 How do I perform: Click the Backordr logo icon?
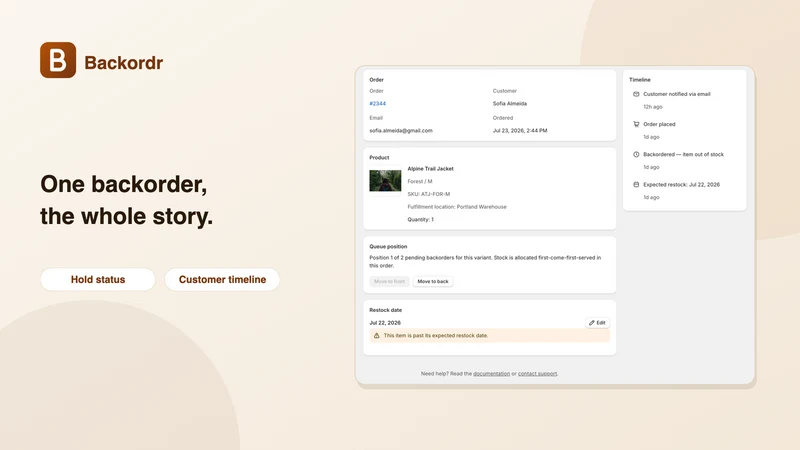(58, 60)
